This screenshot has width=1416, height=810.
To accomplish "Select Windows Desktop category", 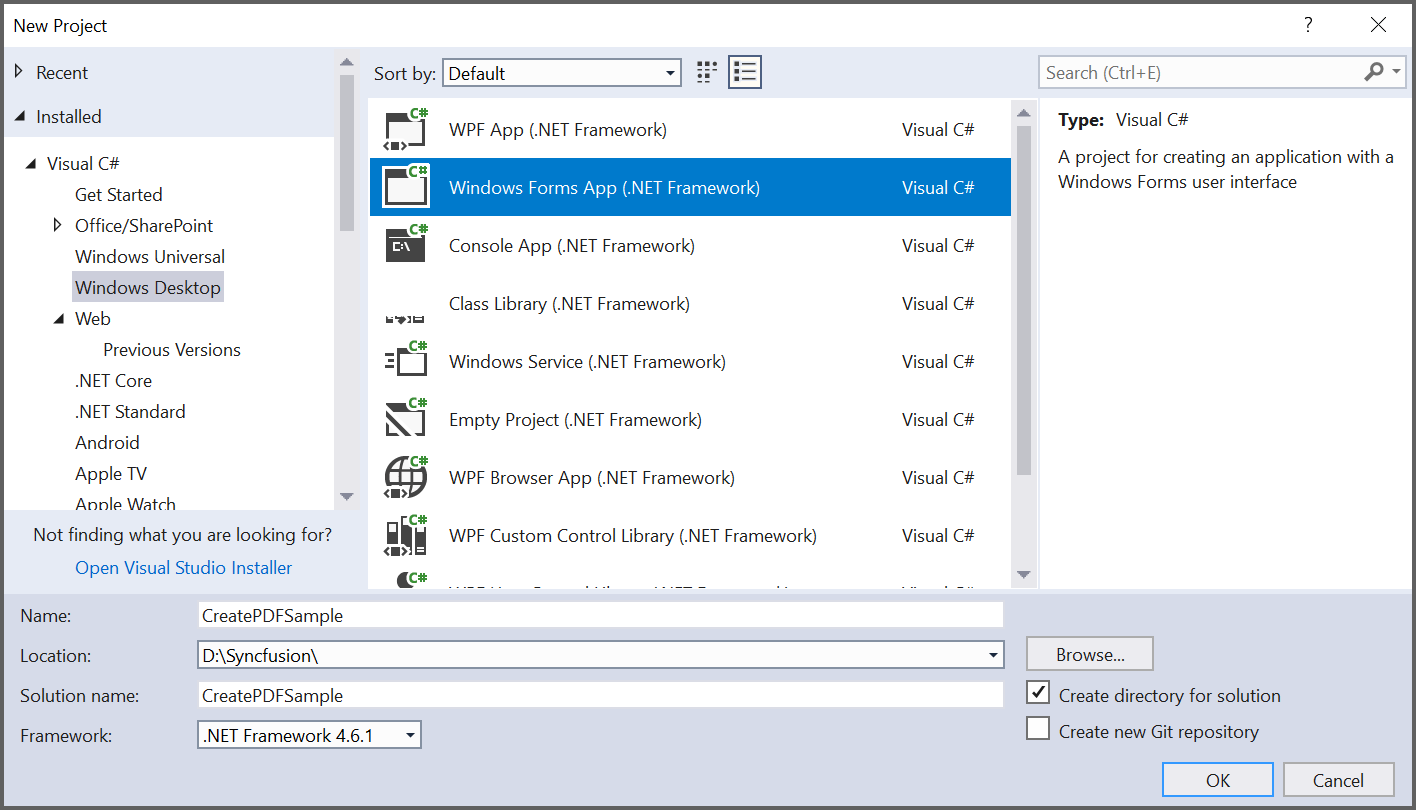I will [x=147, y=287].
